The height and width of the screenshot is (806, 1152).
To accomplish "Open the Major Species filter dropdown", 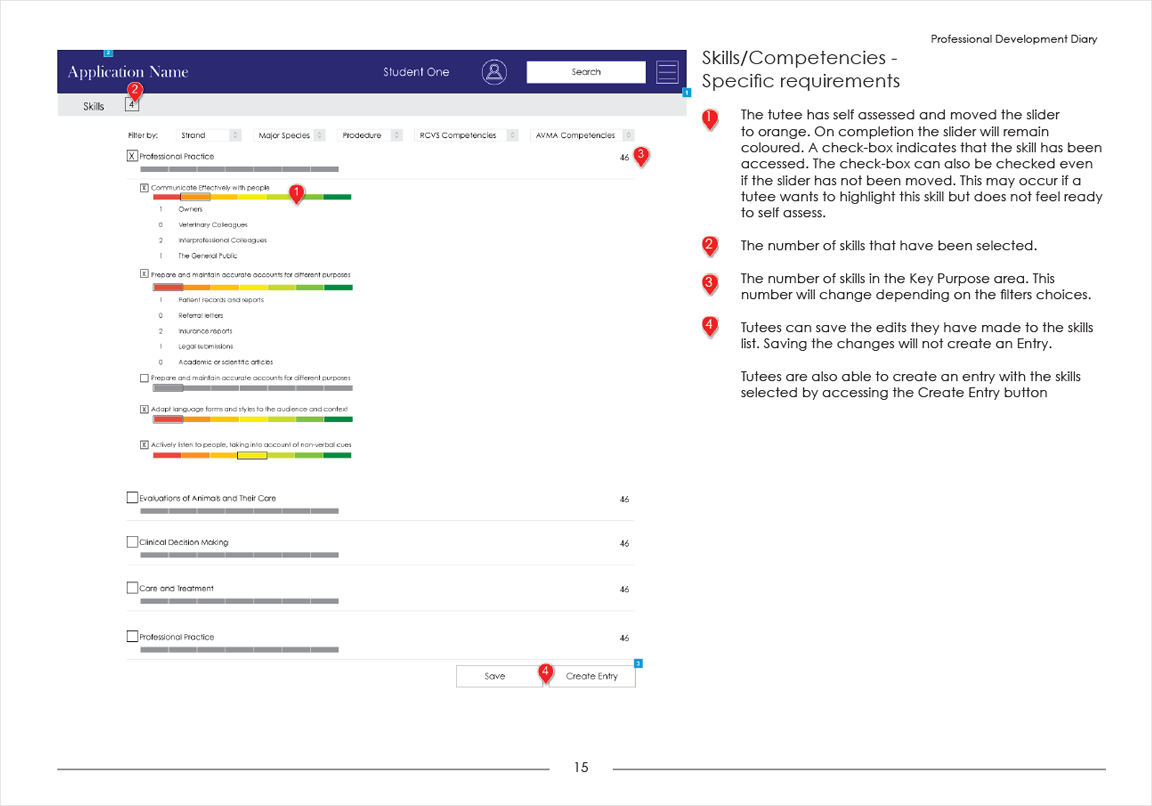I will tap(289, 135).
